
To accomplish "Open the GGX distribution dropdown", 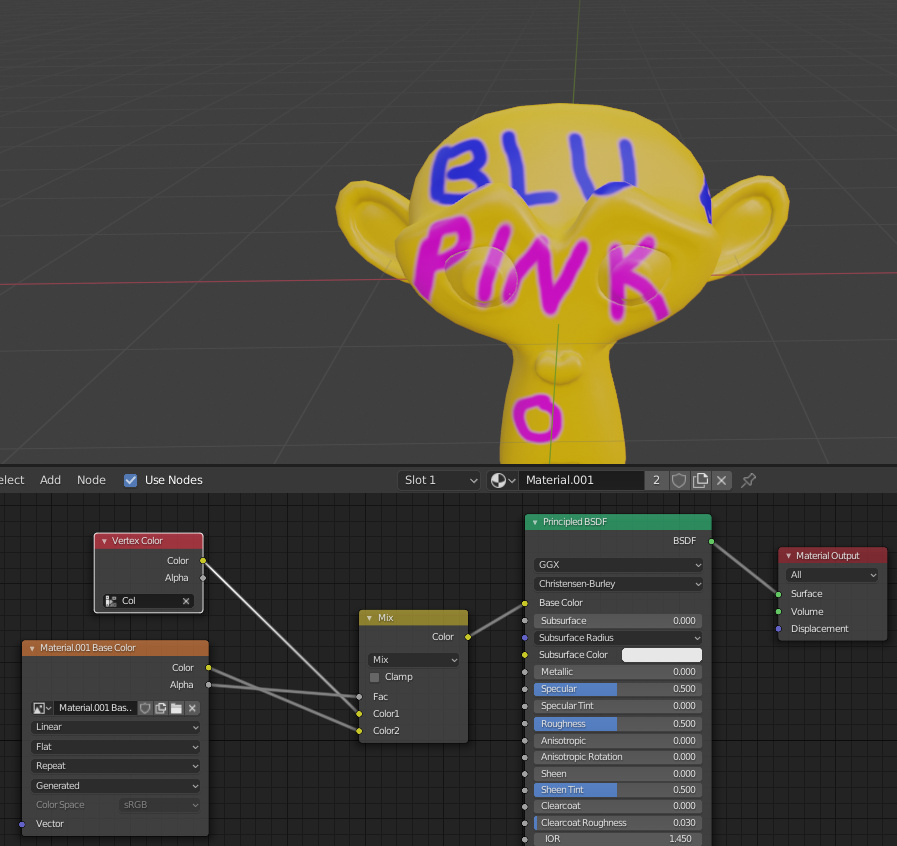I will [x=617, y=565].
